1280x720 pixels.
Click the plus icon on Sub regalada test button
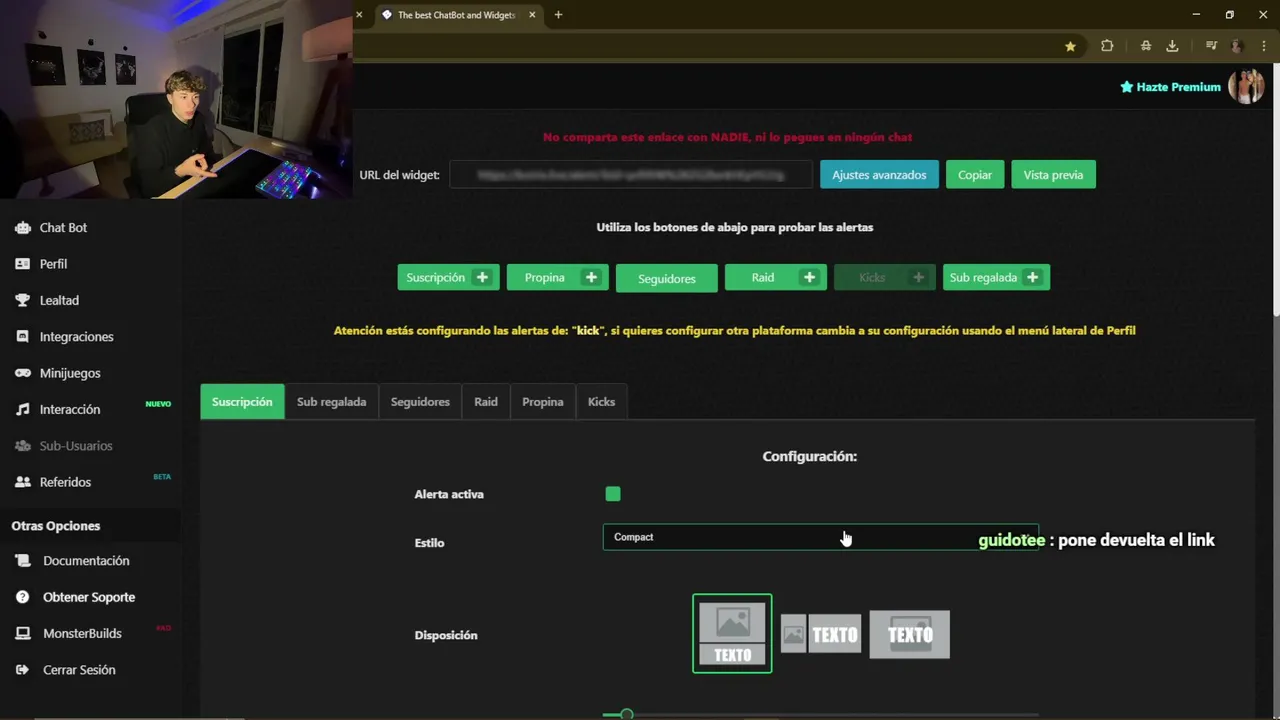[x=1033, y=277]
